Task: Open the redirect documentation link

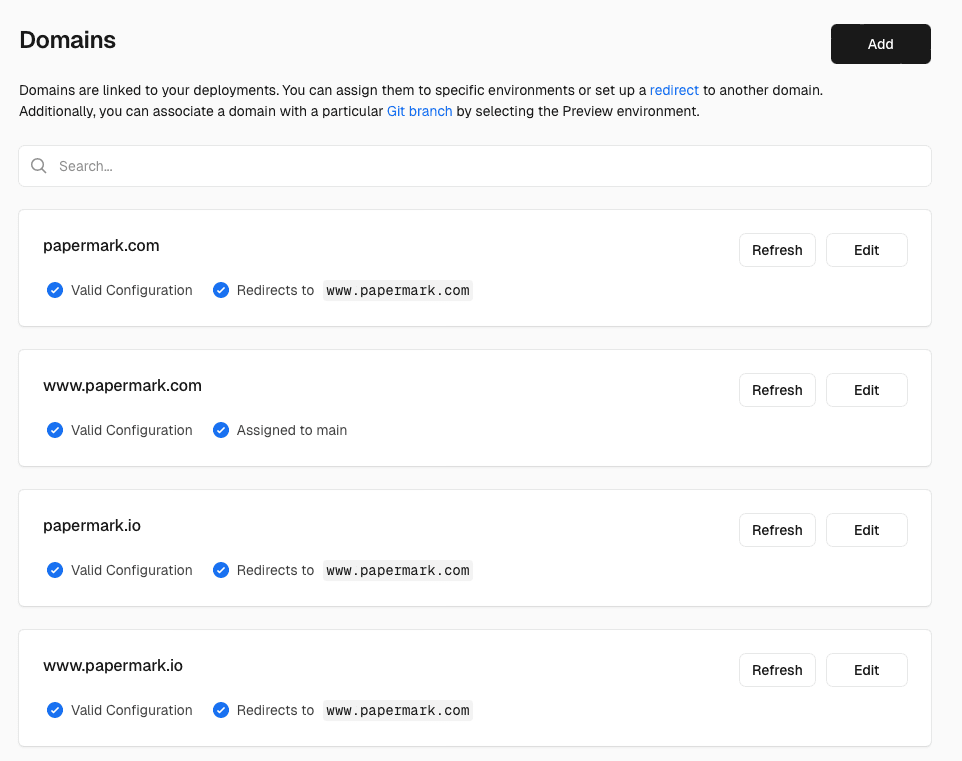Action: (674, 90)
